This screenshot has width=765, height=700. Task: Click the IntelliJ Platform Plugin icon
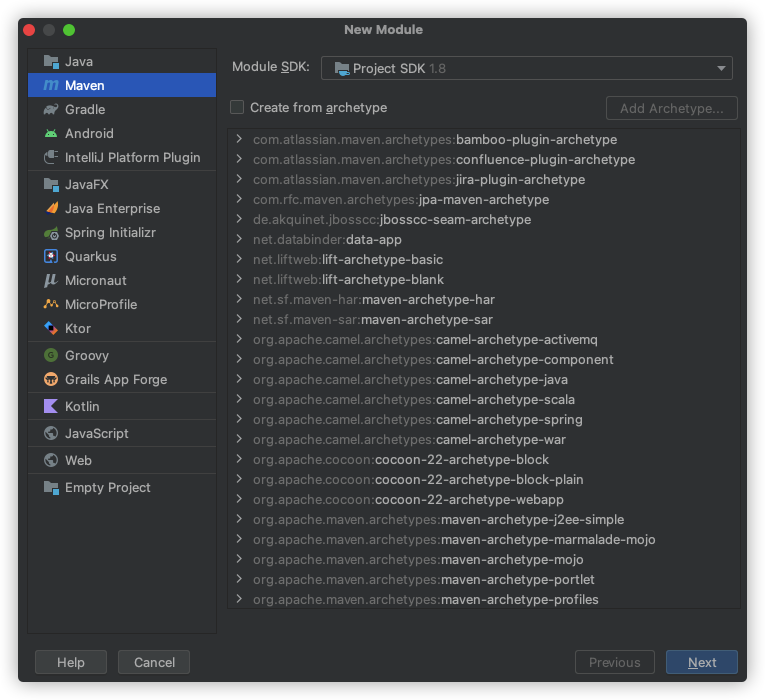(51, 157)
